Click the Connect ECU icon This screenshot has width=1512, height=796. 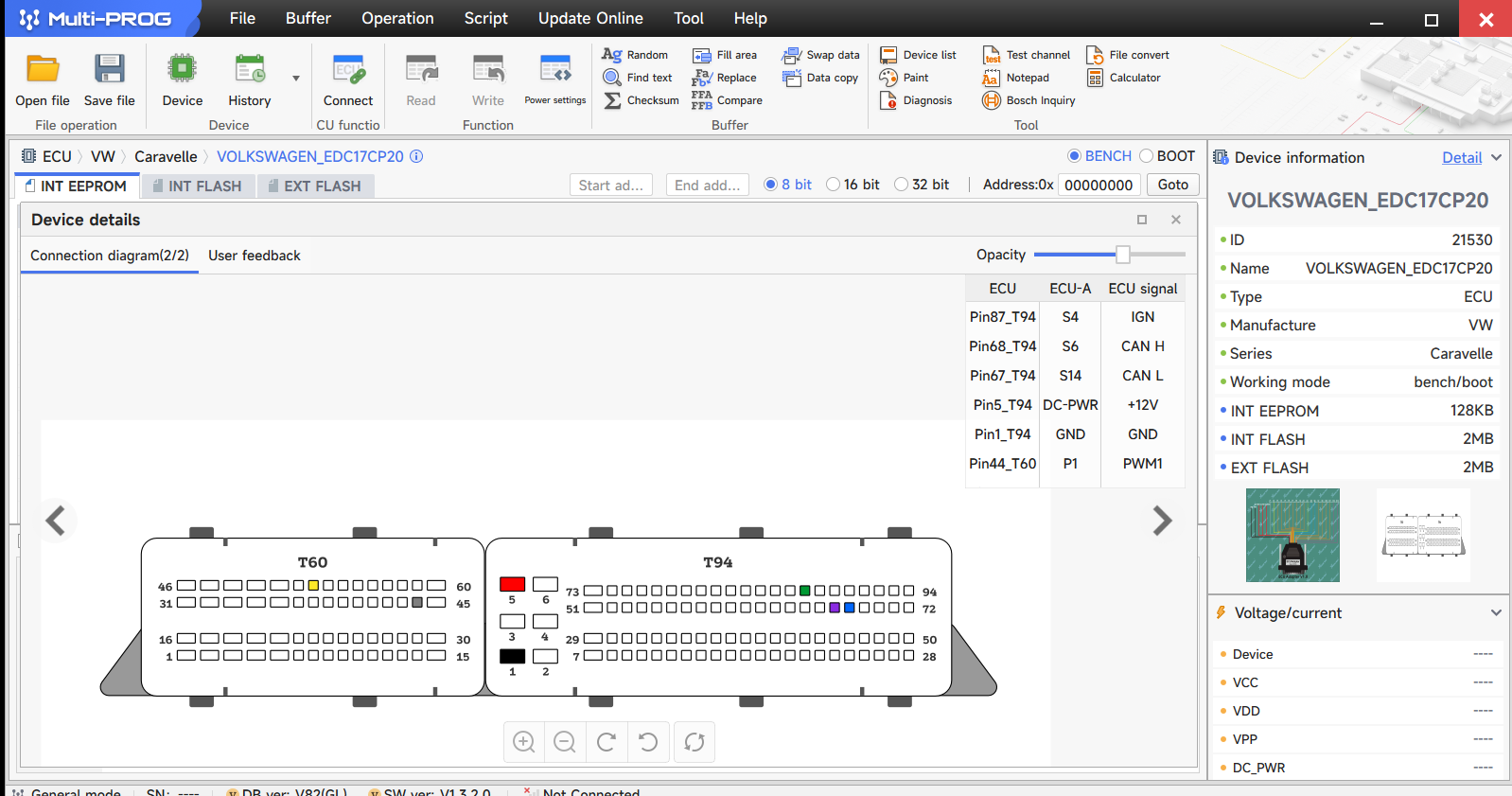[348, 70]
